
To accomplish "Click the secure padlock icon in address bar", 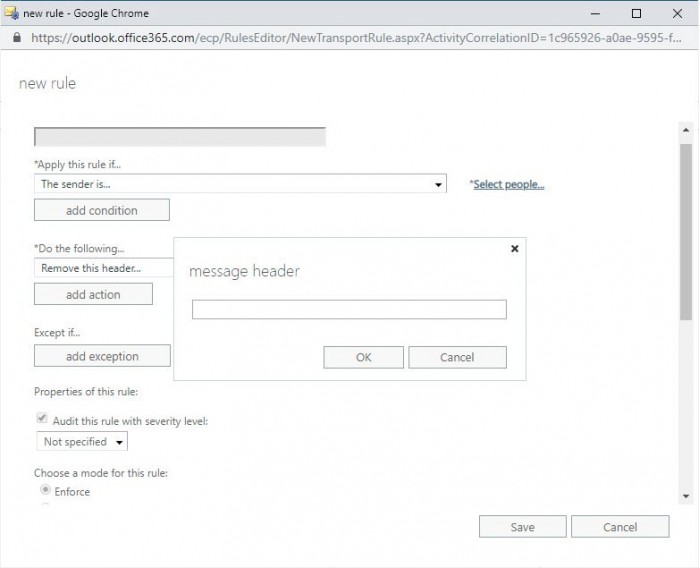I will coord(15,38).
